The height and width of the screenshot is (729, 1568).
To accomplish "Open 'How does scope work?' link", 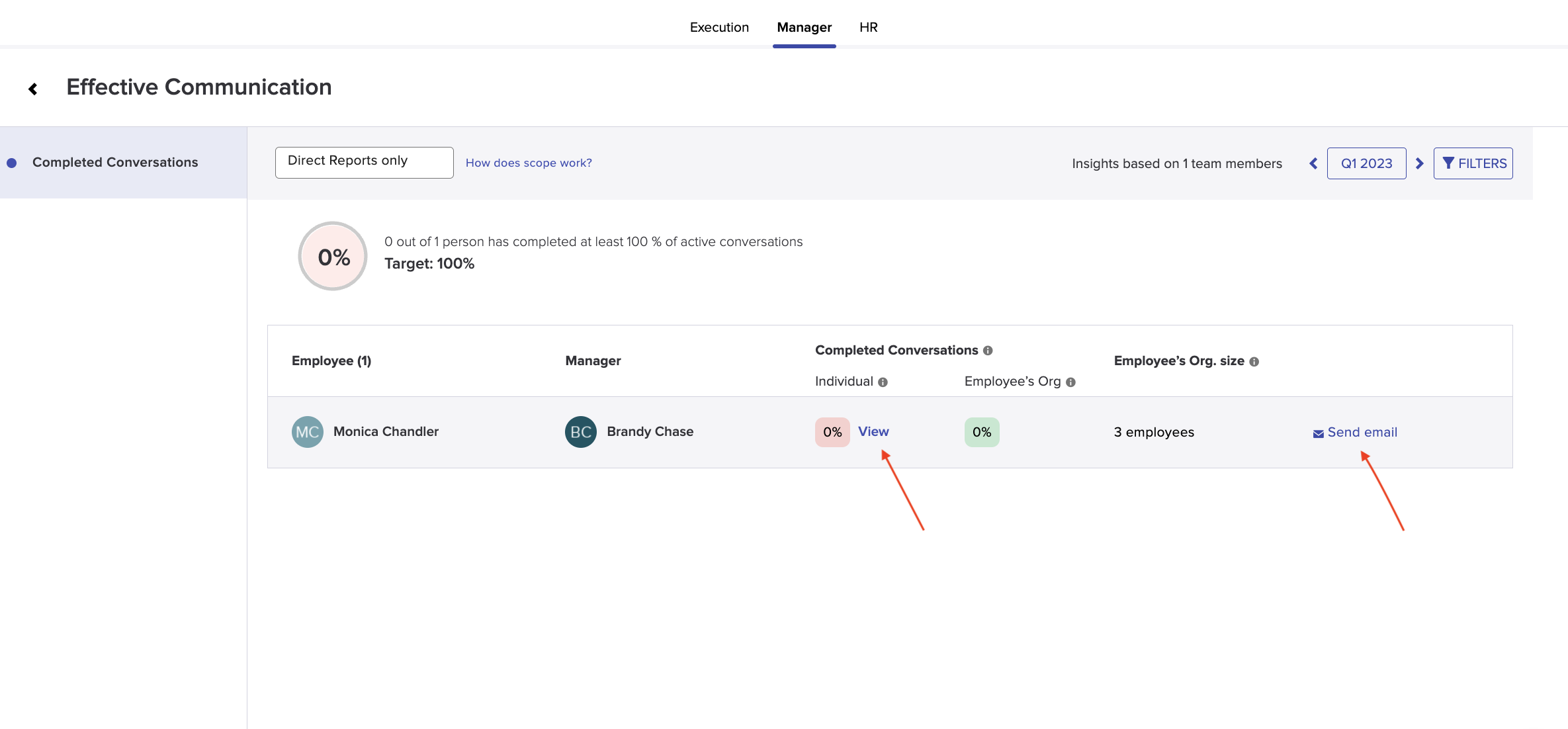I will [x=529, y=163].
